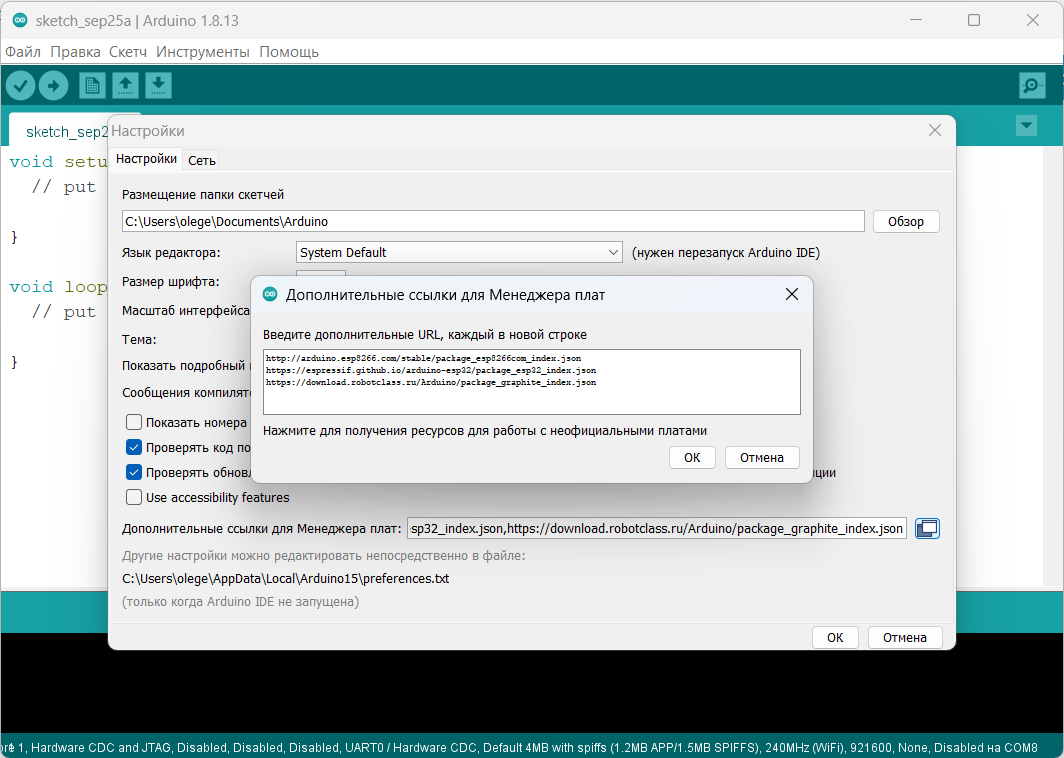Click the New sketch document icon

click(x=92, y=86)
